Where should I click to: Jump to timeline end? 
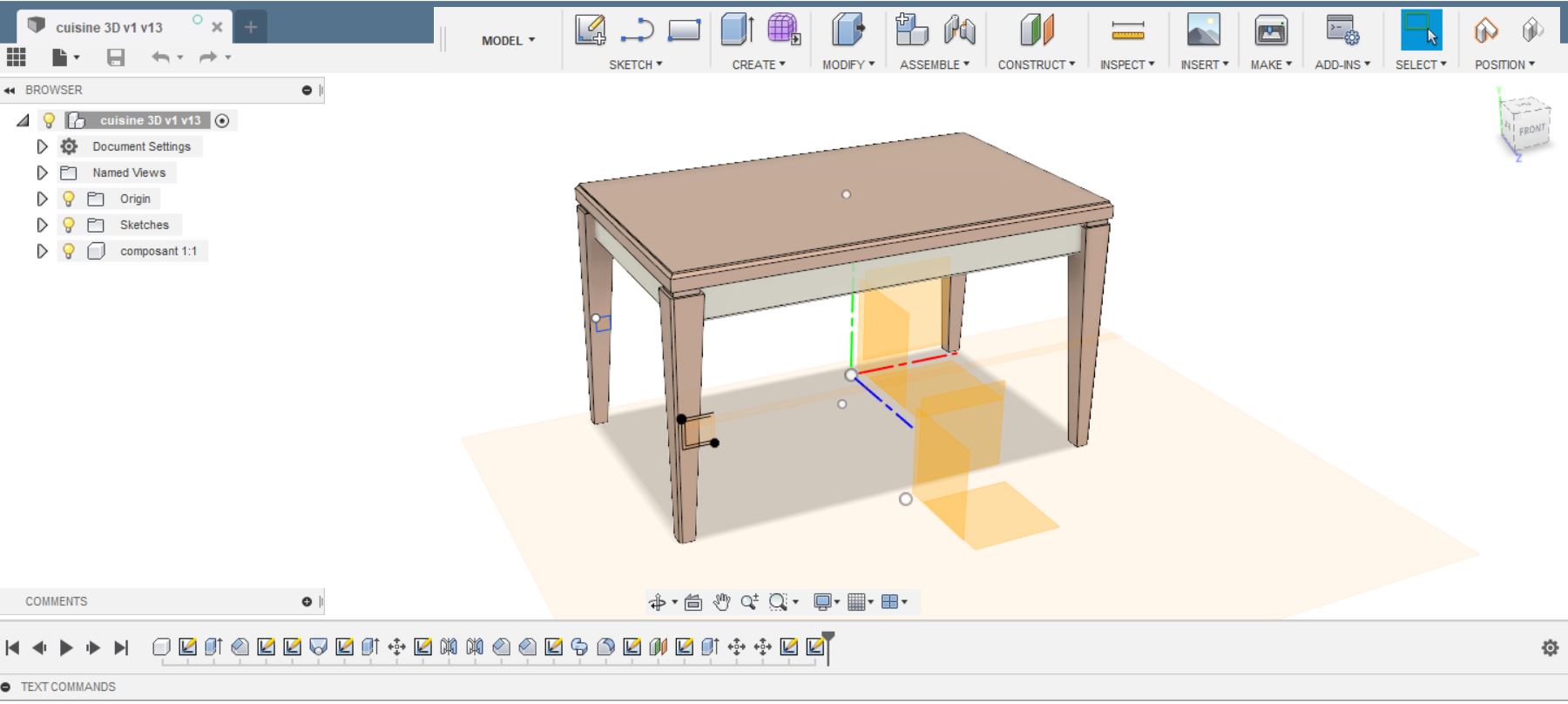click(x=121, y=647)
